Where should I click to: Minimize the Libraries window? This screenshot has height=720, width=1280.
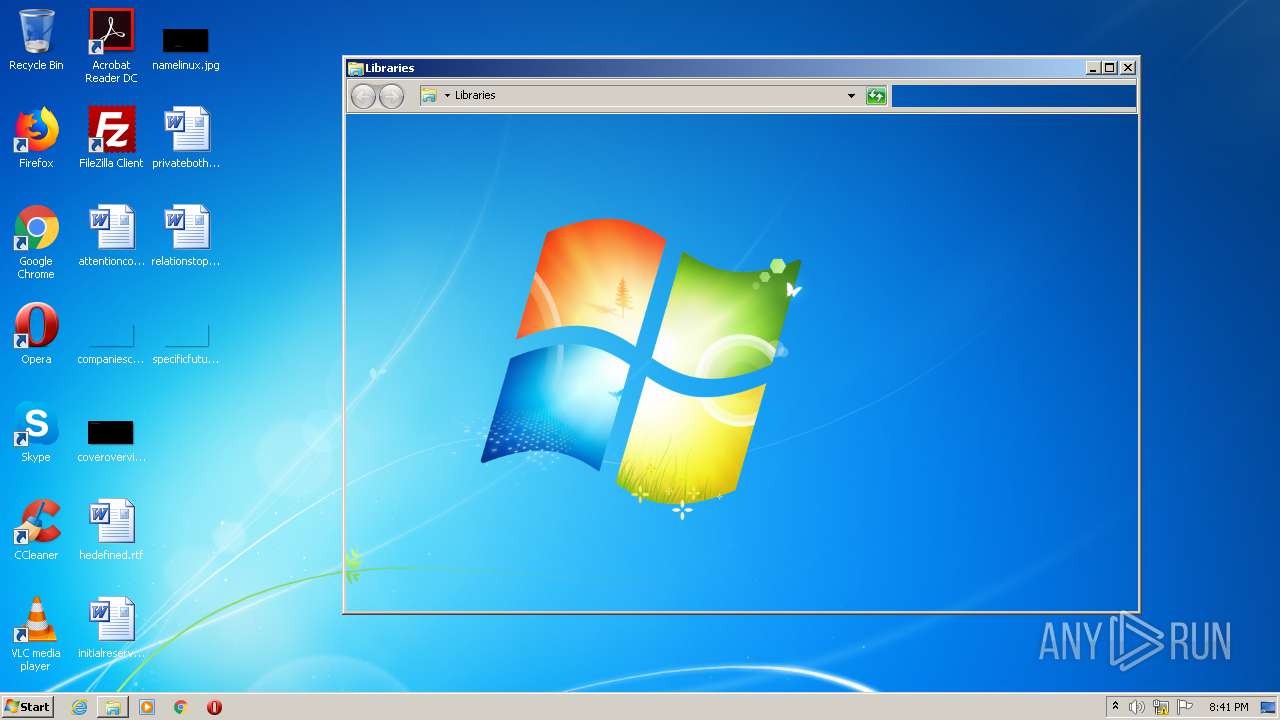[x=1093, y=68]
